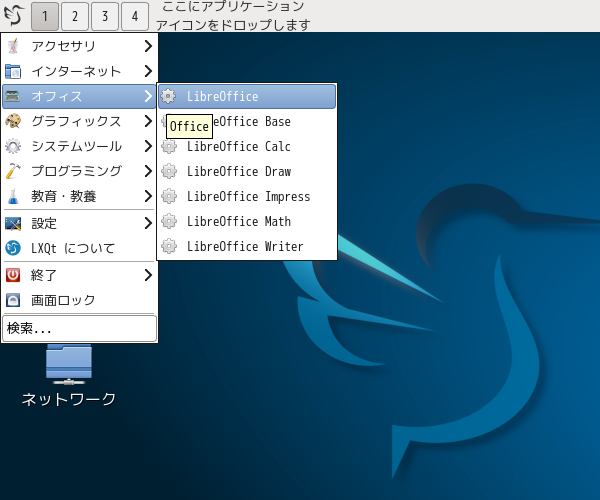Launch LibreOffice Draw
Screen dimensions: 600x500
tap(247, 171)
